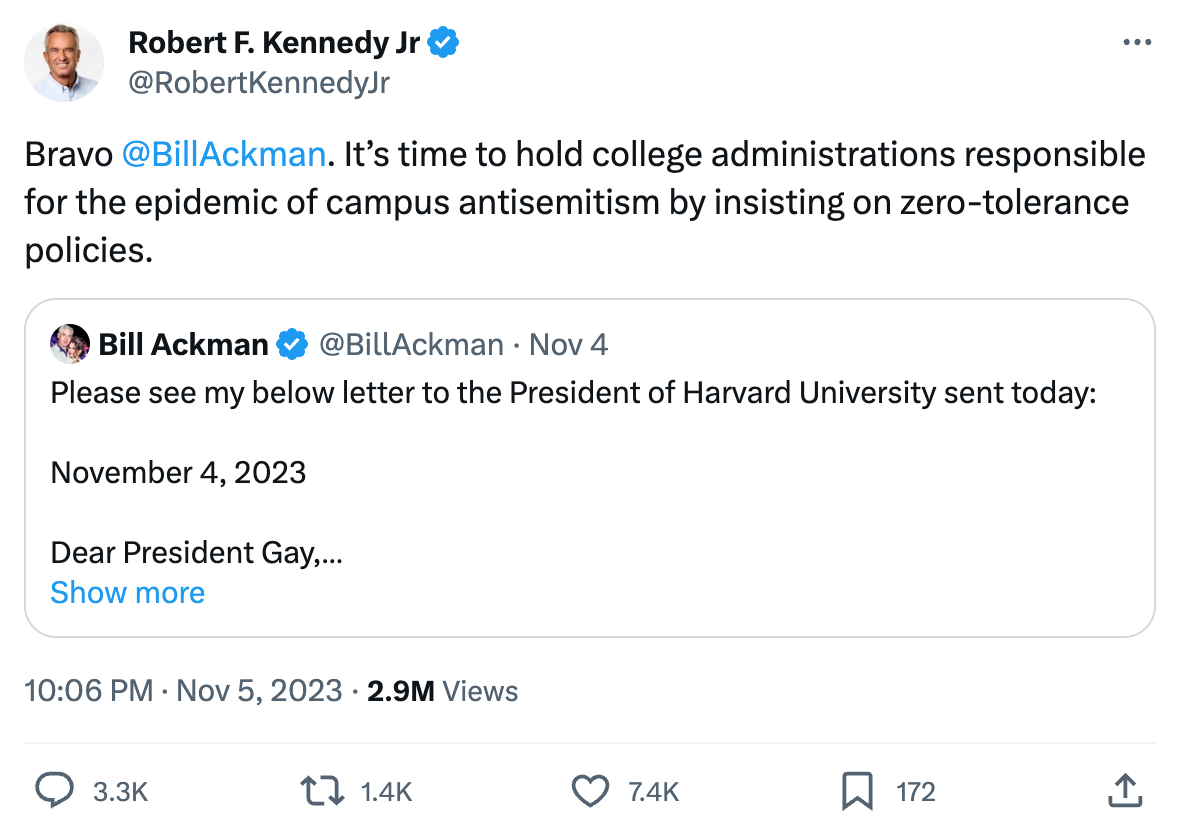
Task: Open the quoted tweet letter text
Action: click(x=573, y=393)
